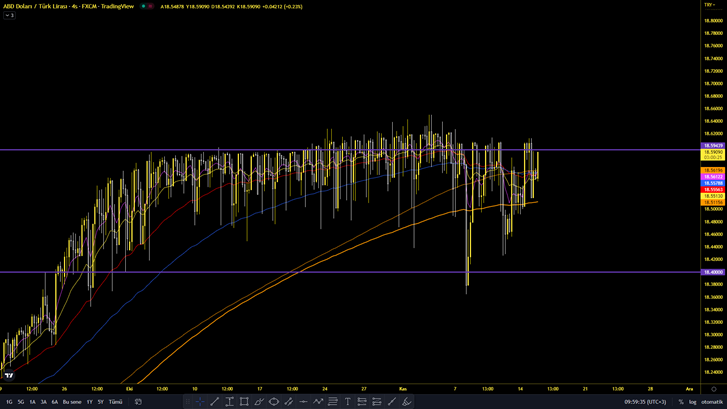Viewport: 727px width, 409px height.
Task: Toggle the red indicator dot beside the title
Action: [x=150, y=6]
